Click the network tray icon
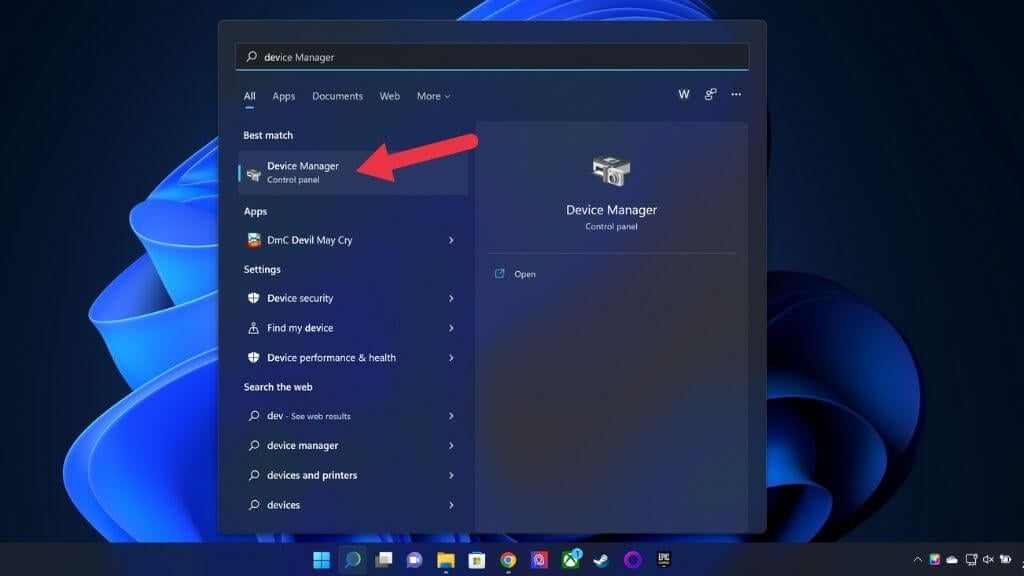The image size is (1024, 576). tap(971, 560)
